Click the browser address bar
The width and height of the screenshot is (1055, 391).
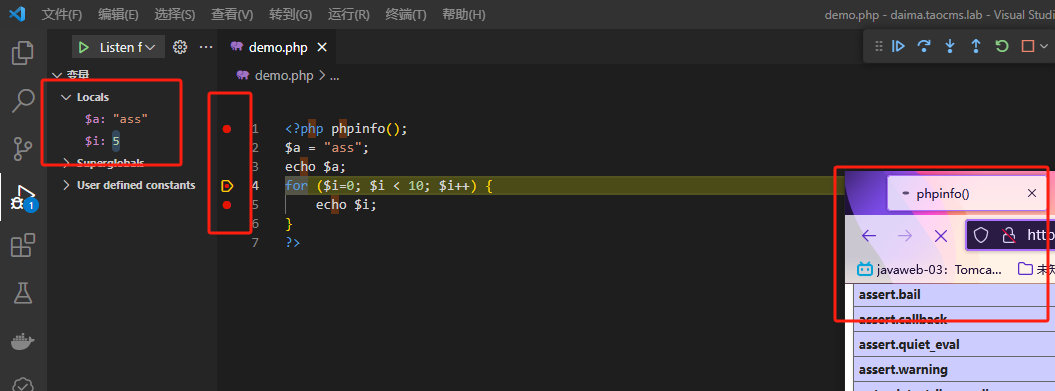pyautogui.click(x=1011, y=235)
